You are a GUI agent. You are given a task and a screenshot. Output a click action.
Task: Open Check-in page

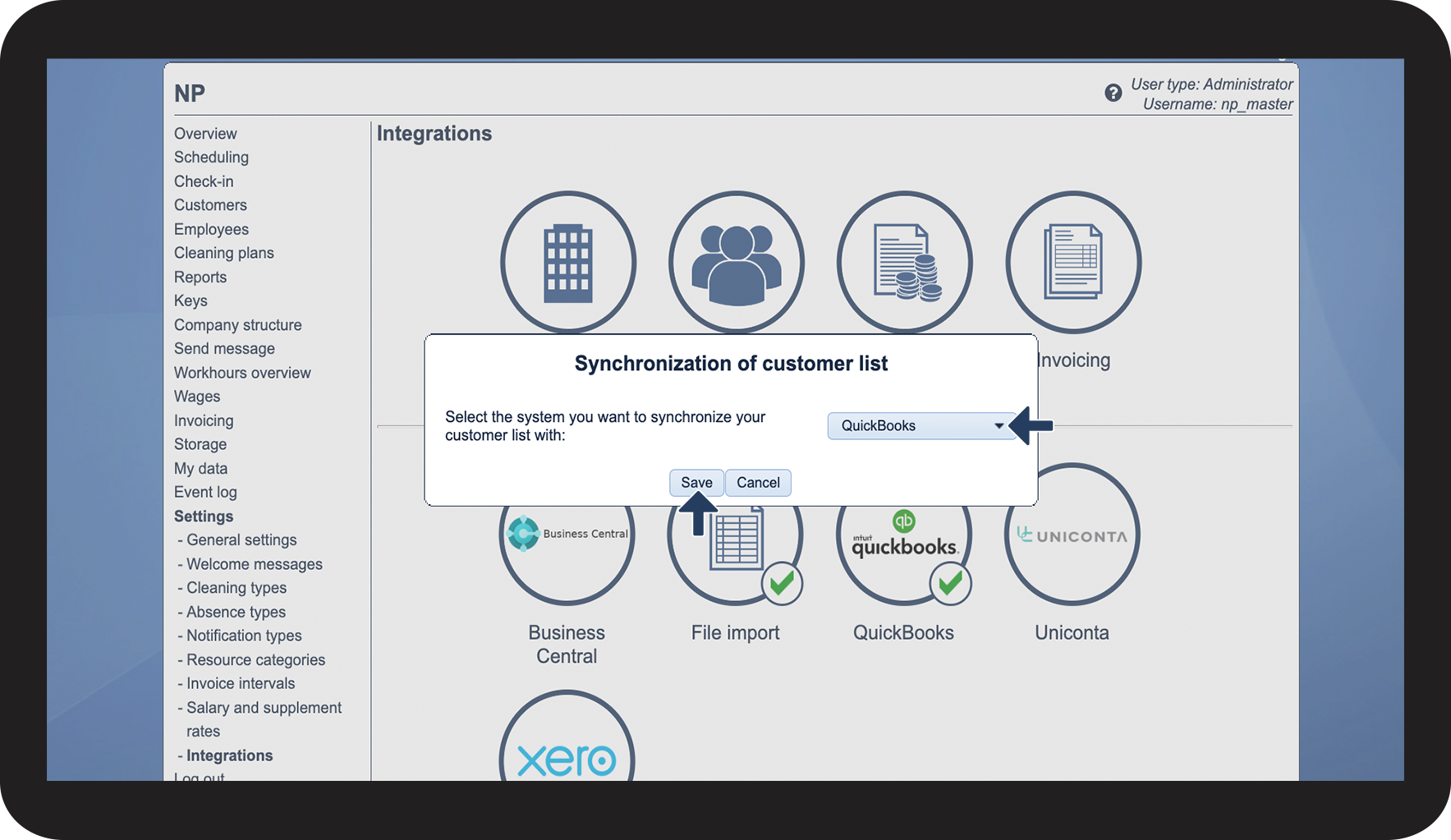(x=204, y=181)
